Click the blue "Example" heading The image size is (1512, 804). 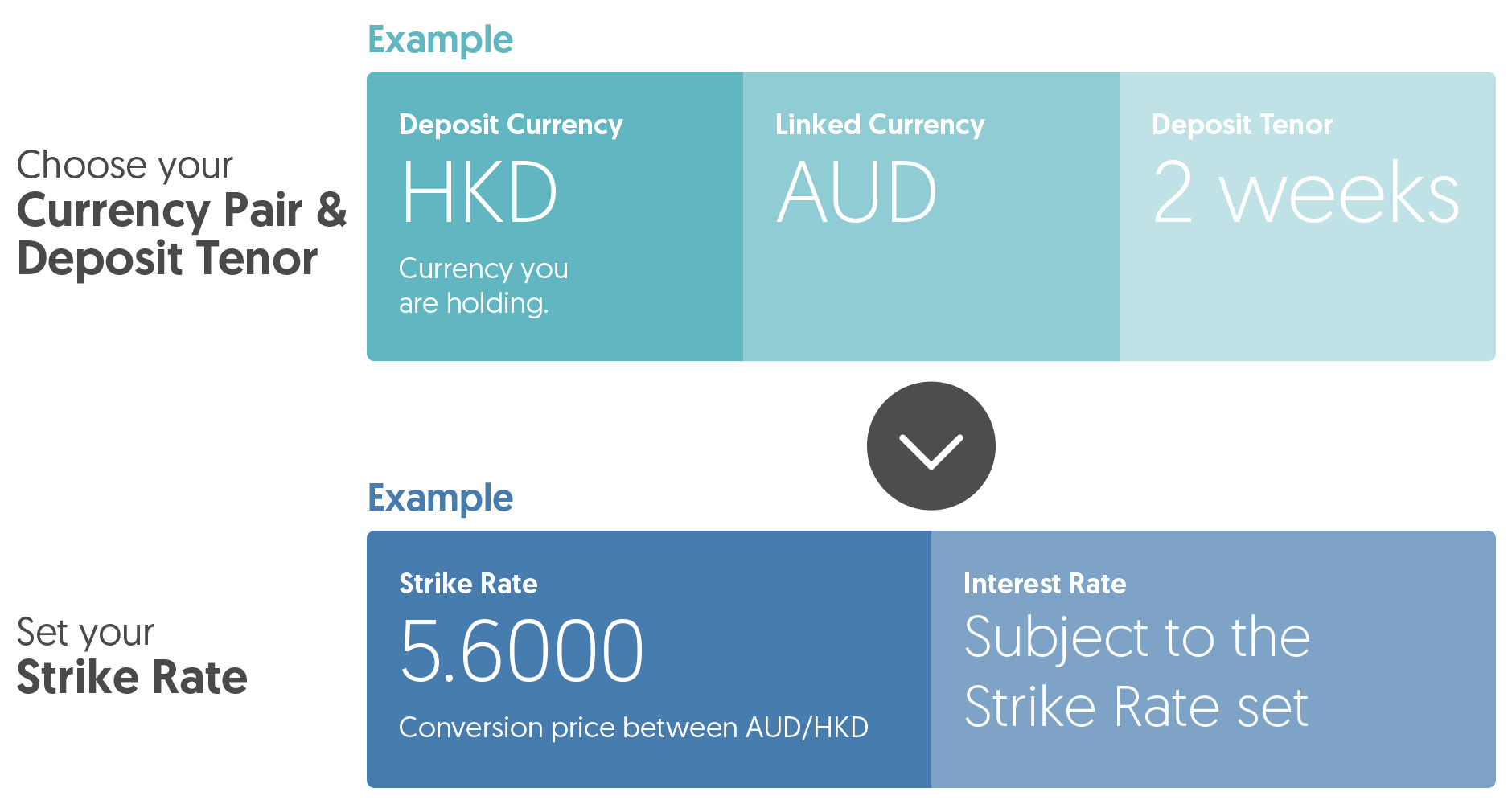440,498
